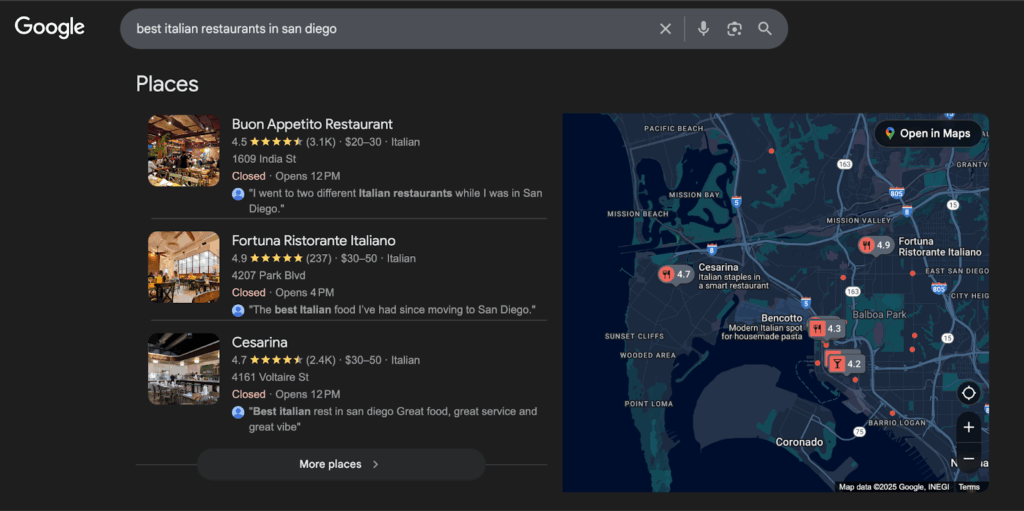1024x511 pixels.
Task: Click the Google logo
Action: 49,28
